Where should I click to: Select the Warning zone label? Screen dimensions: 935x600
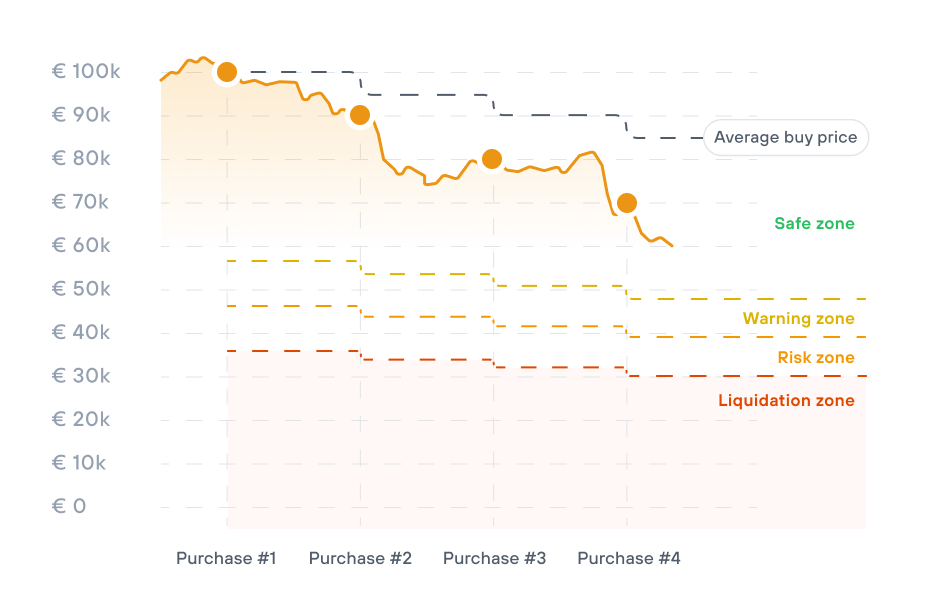click(x=798, y=319)
